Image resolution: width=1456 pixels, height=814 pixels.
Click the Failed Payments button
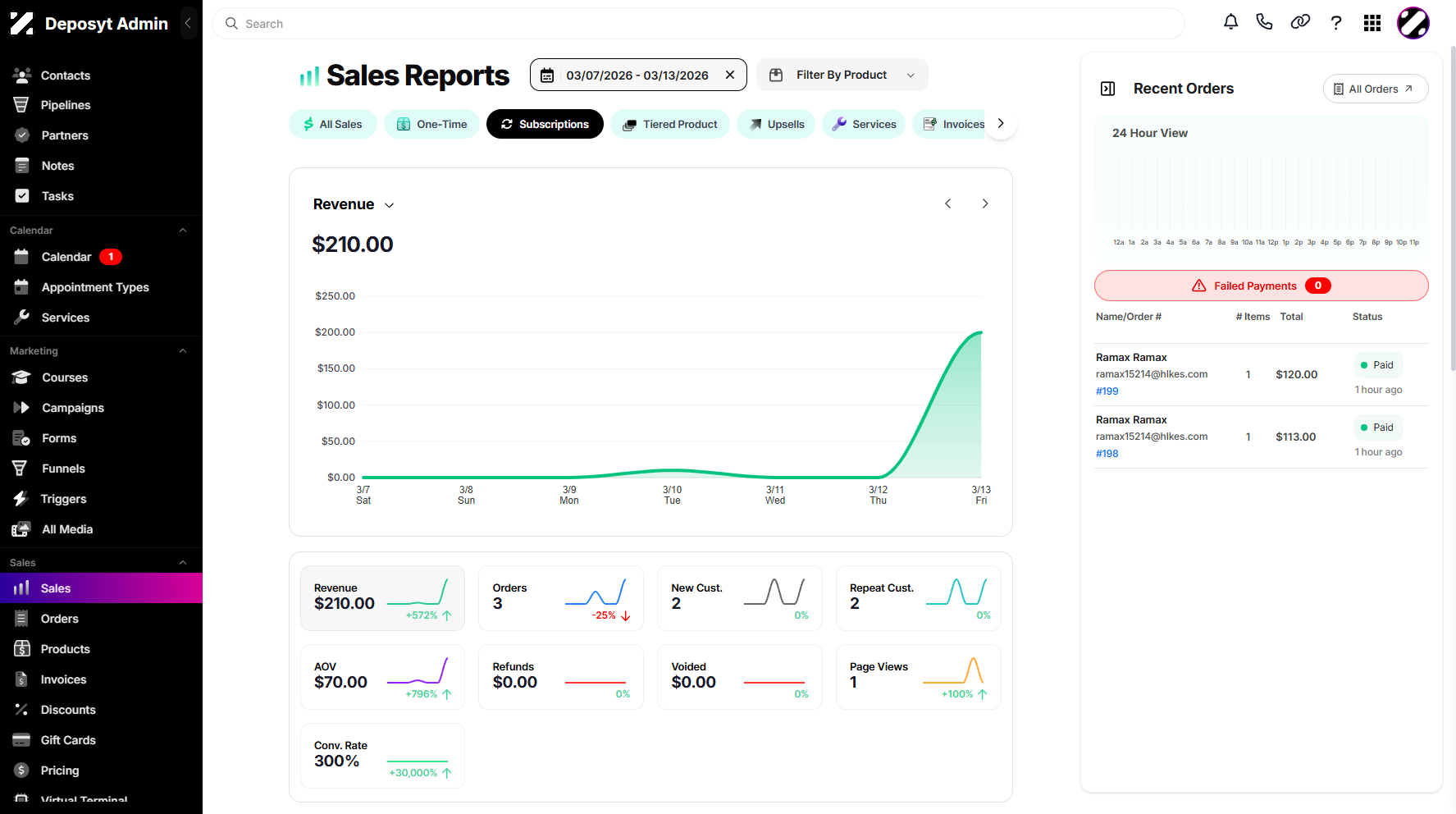(1262, 286)
